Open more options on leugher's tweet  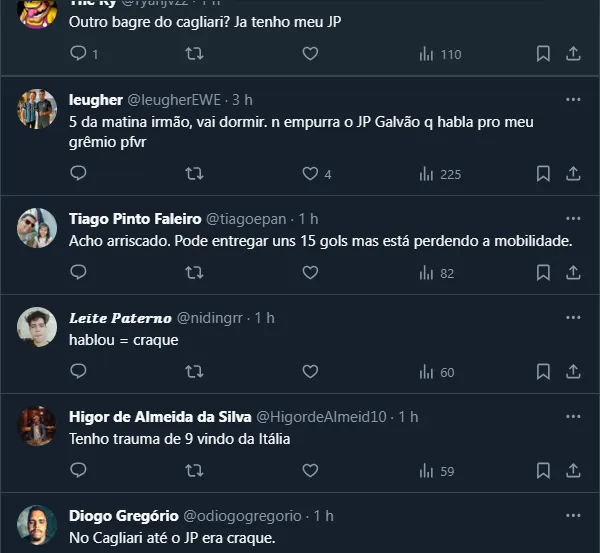pos(573,100)
